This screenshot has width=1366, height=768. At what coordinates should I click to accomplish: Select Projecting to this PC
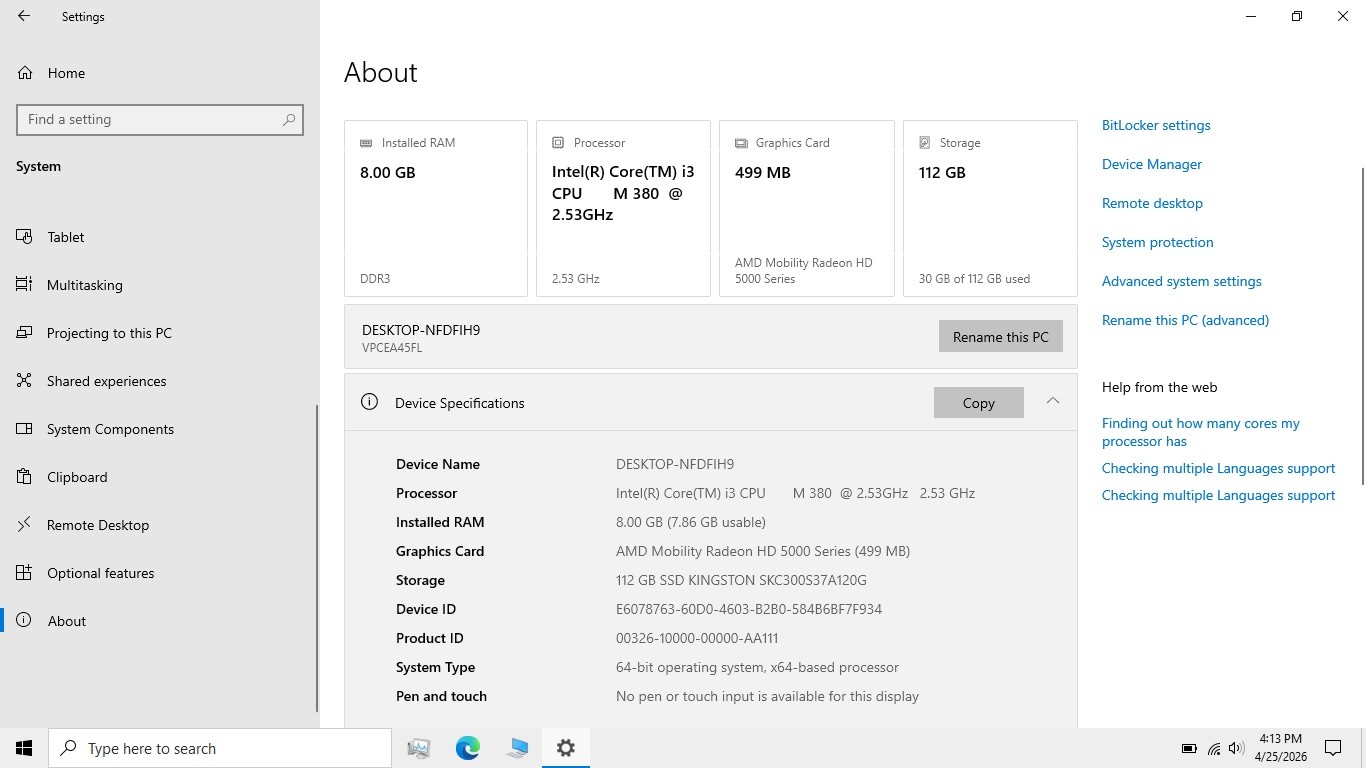click(x=160, y=333)
